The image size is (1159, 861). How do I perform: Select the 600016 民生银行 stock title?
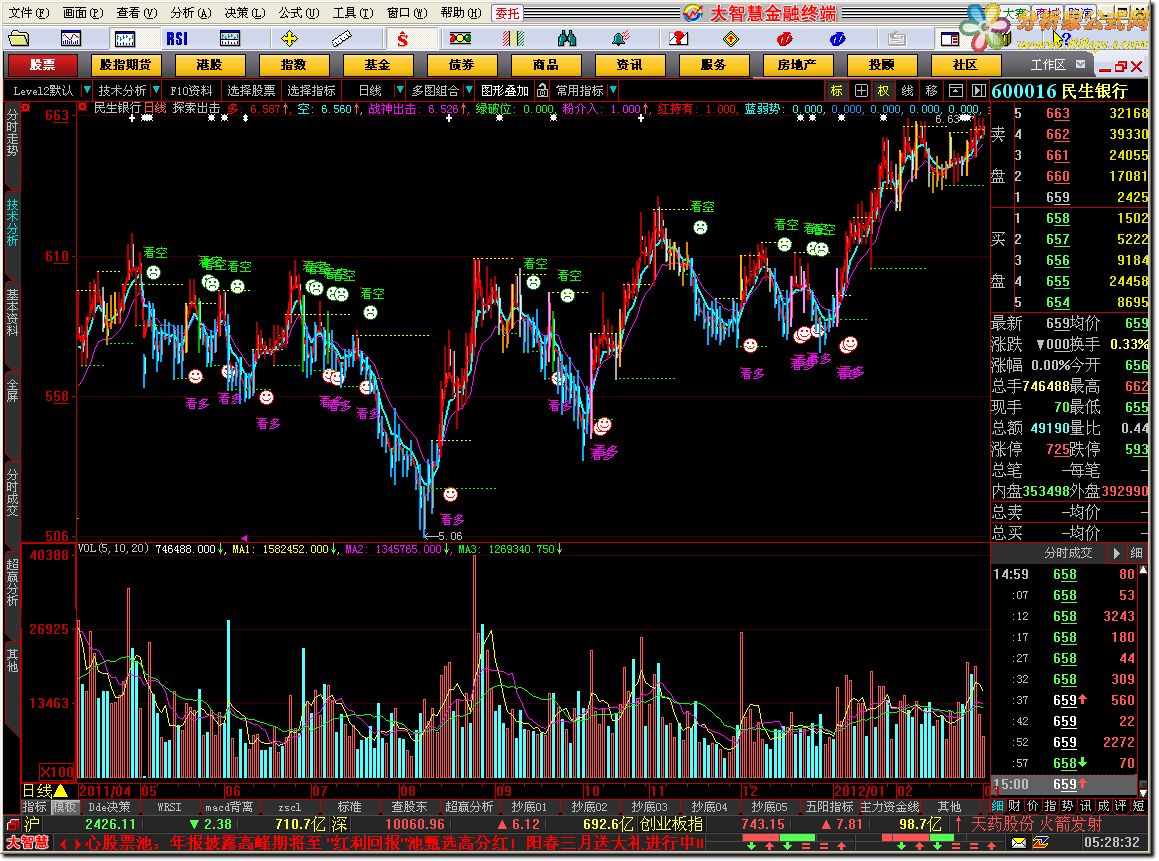(x=1059, y=91)
